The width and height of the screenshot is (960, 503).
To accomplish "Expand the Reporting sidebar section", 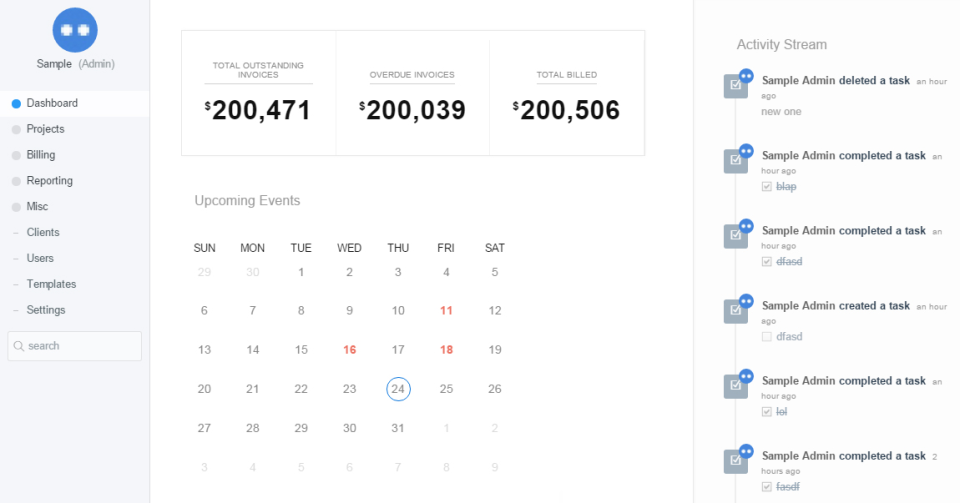I will click(49, 181).
